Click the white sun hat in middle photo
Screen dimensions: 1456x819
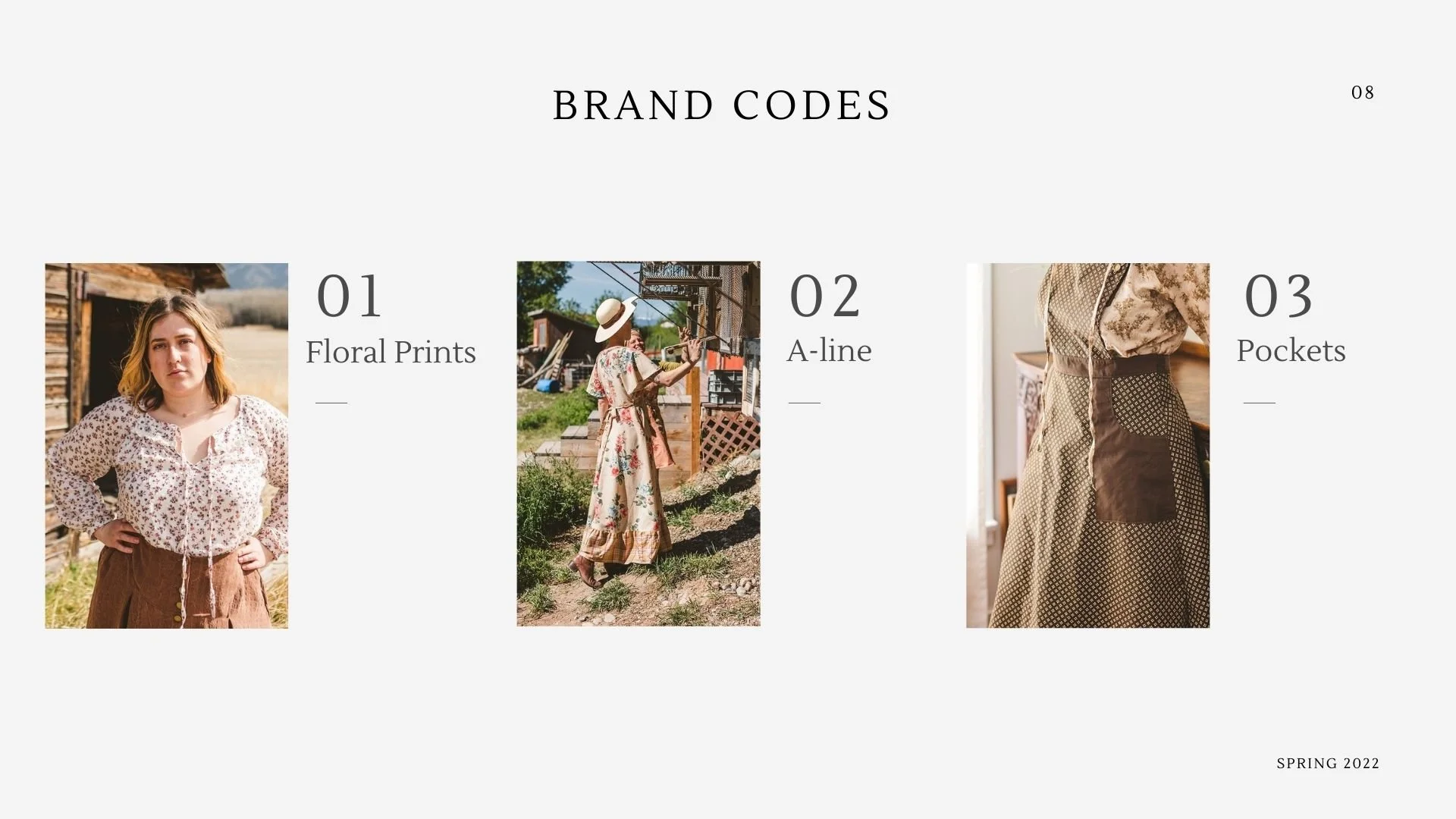click(x=615, y=319)
